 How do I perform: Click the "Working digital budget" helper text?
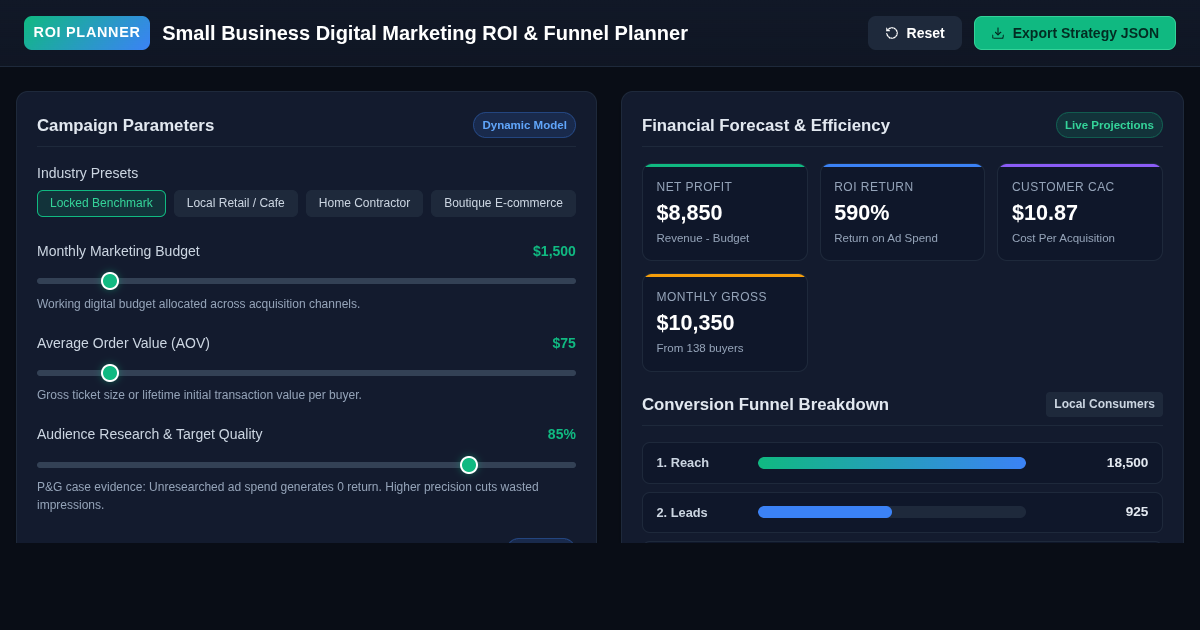(x=198, y=304)
